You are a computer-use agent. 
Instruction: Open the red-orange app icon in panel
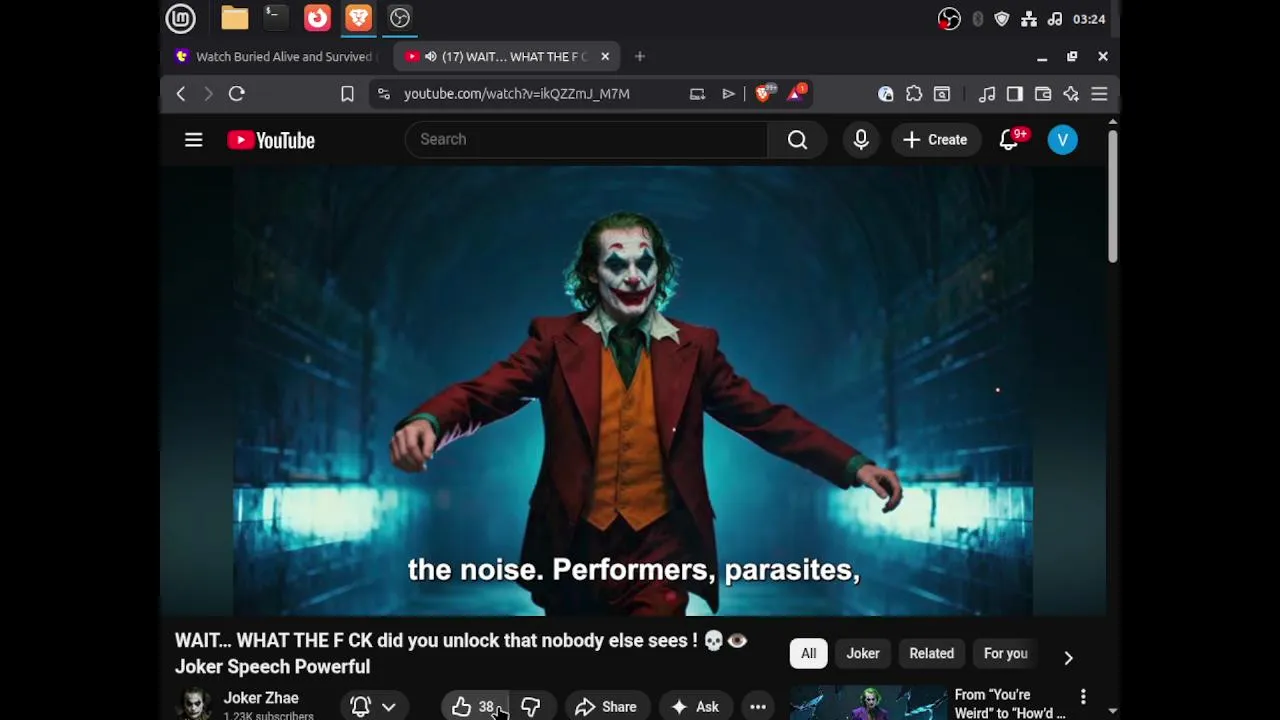pyautogui.click(x=317, y=18)
